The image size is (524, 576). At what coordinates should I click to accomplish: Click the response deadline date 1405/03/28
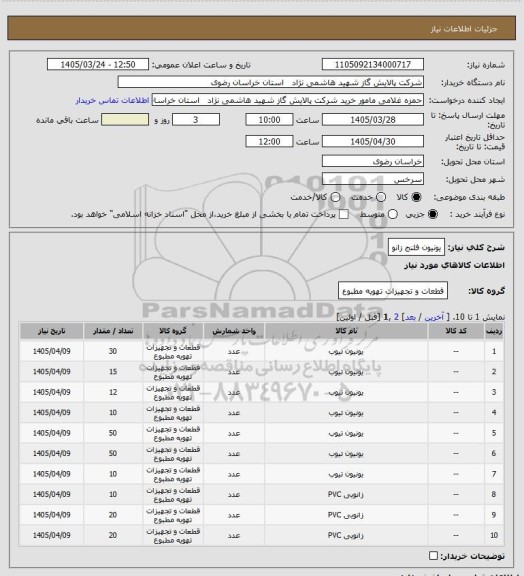[373, 120]
